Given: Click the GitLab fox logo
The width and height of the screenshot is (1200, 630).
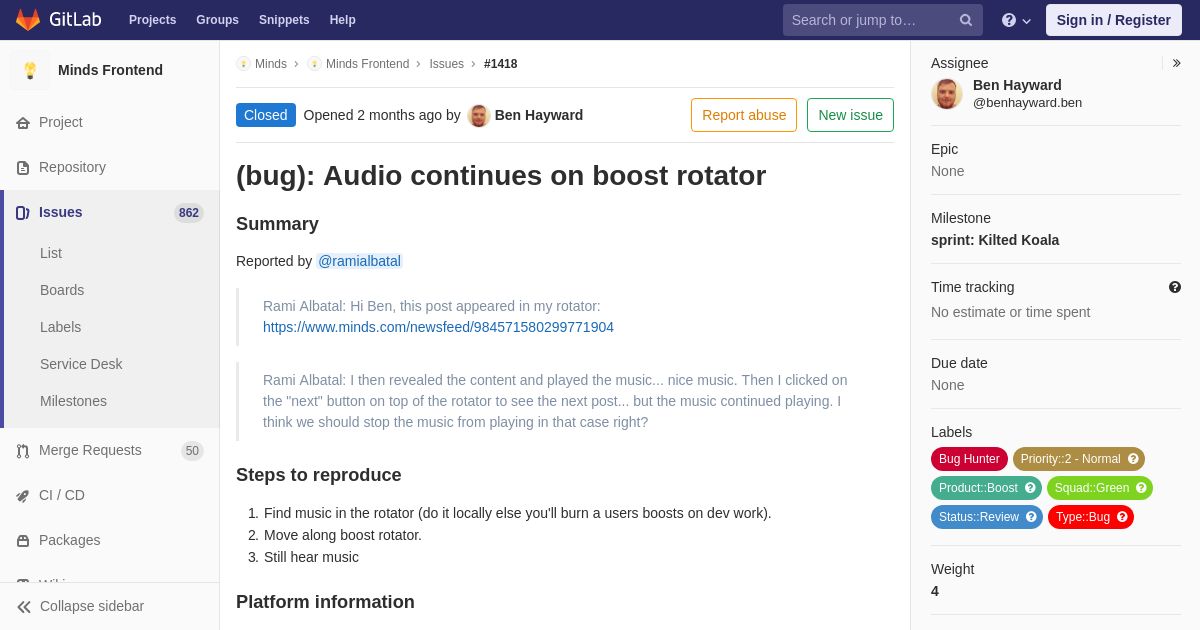Looking at the screenshot, I should click(28, 20).
